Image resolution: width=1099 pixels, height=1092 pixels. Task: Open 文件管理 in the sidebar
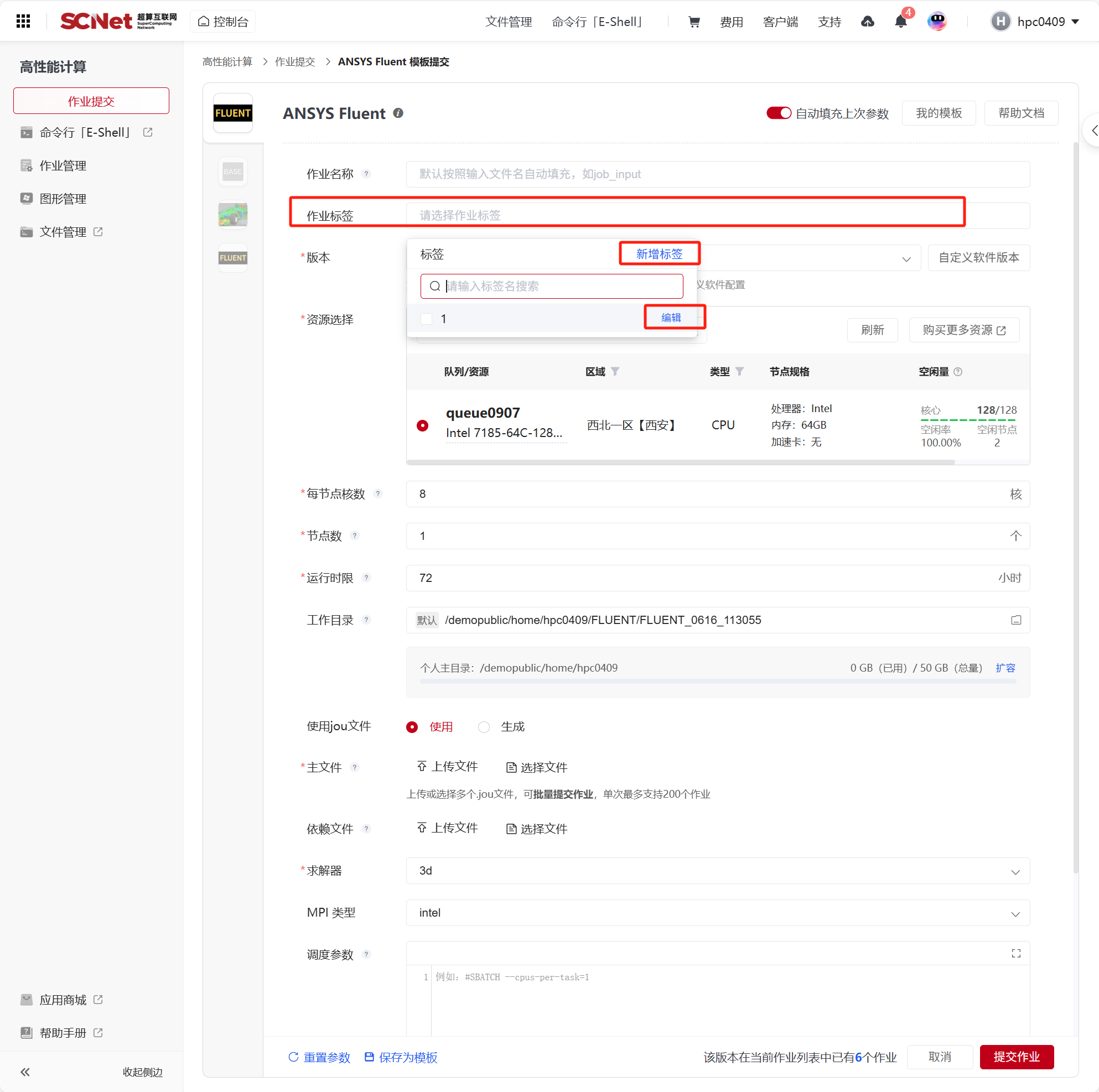(63, 231)
